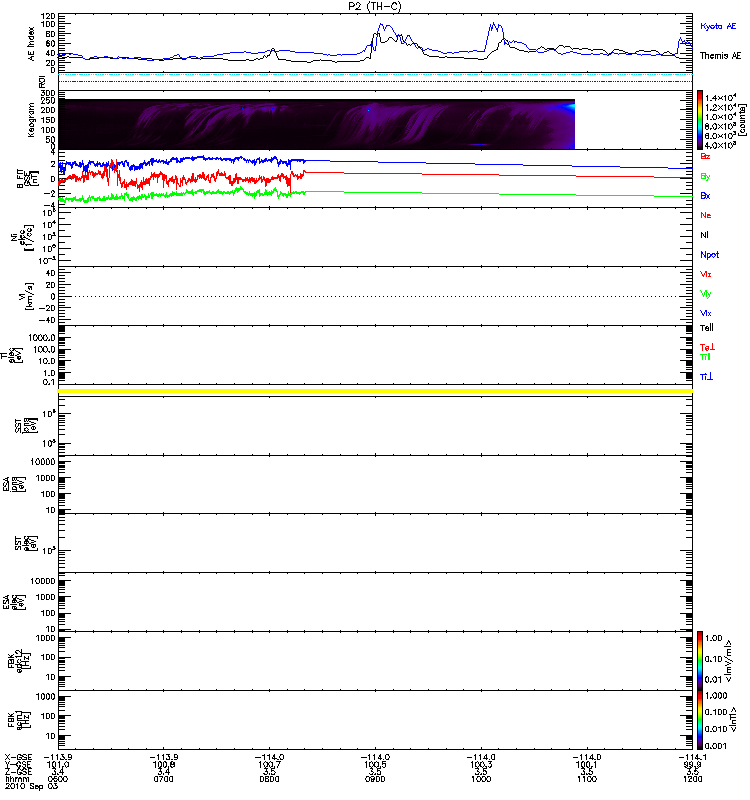This screenshot has width=750, height=800.
Task: Click the yellow horizontal bar below the Ti panel
Action: [375, 391]
